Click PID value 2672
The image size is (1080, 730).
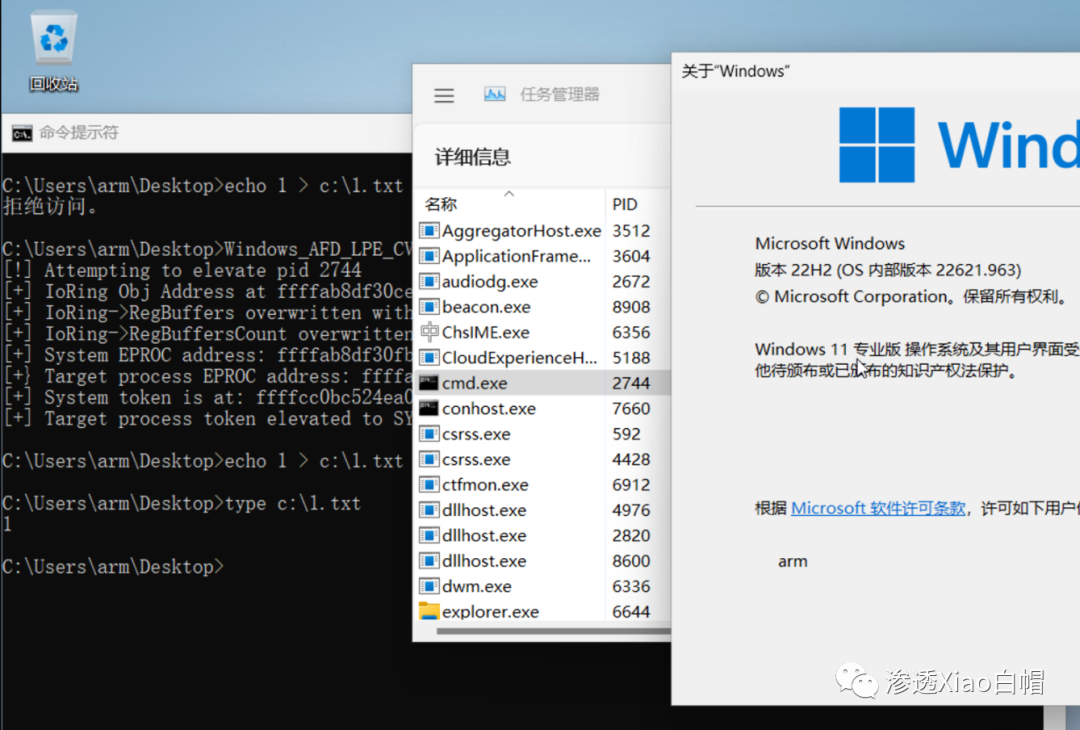pos(631,282)
